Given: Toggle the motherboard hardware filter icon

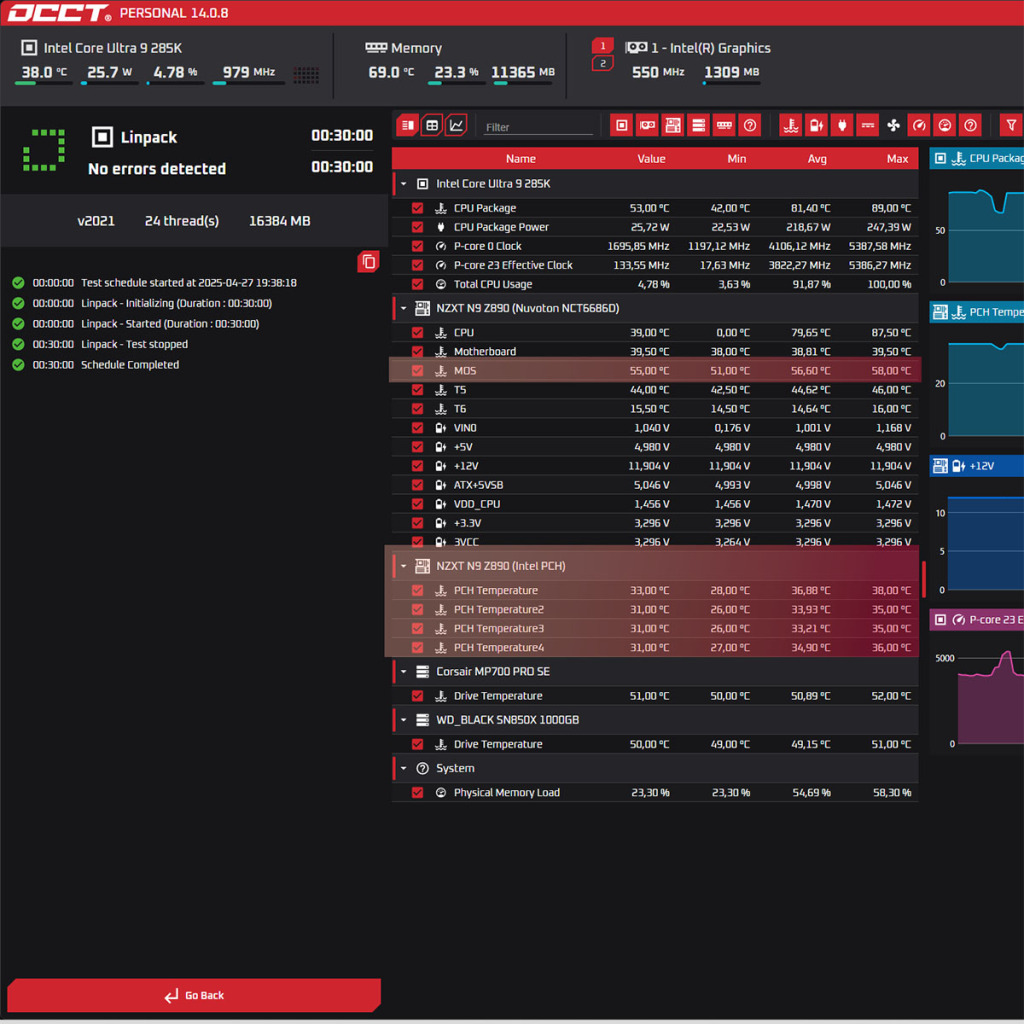Looking at the screenshot, I should point(673,125).
